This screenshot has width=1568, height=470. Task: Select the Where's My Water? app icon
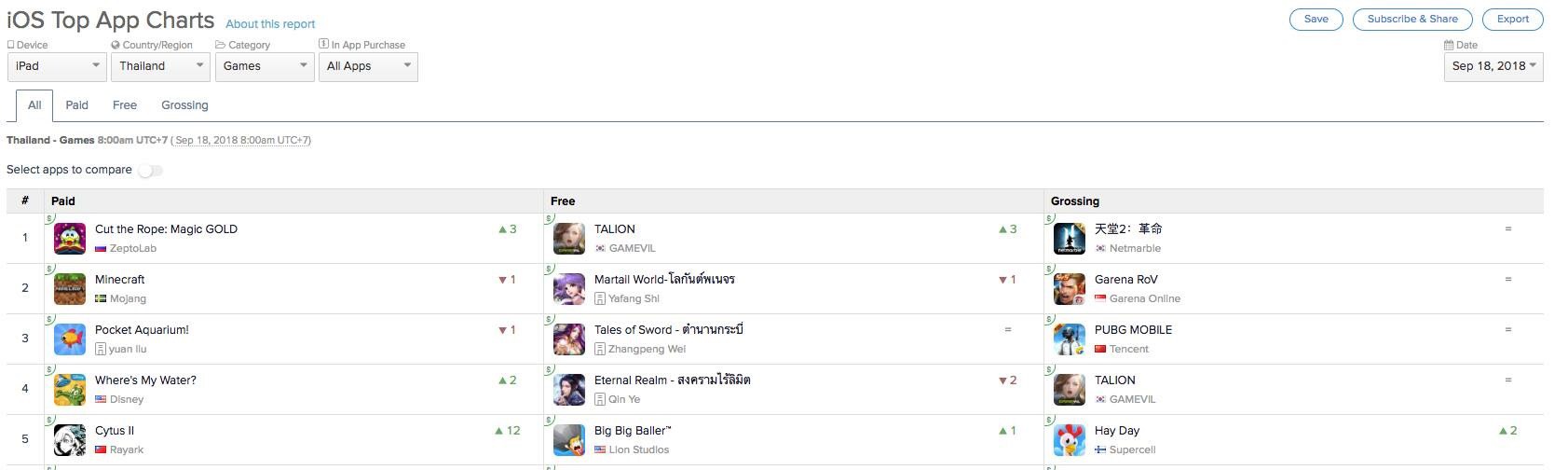70,390
